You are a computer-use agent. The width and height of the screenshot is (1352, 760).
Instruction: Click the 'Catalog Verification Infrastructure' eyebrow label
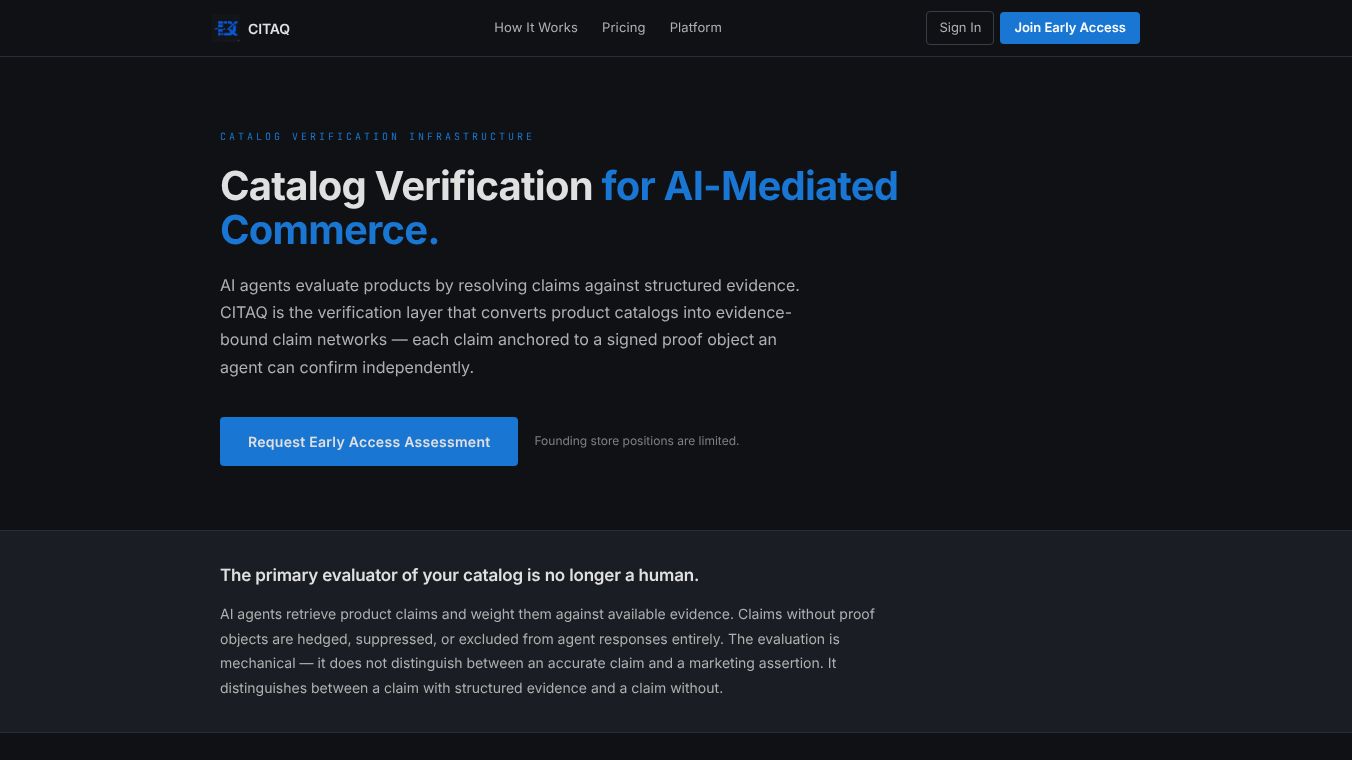pyautogui.click(x=376, y=137)
